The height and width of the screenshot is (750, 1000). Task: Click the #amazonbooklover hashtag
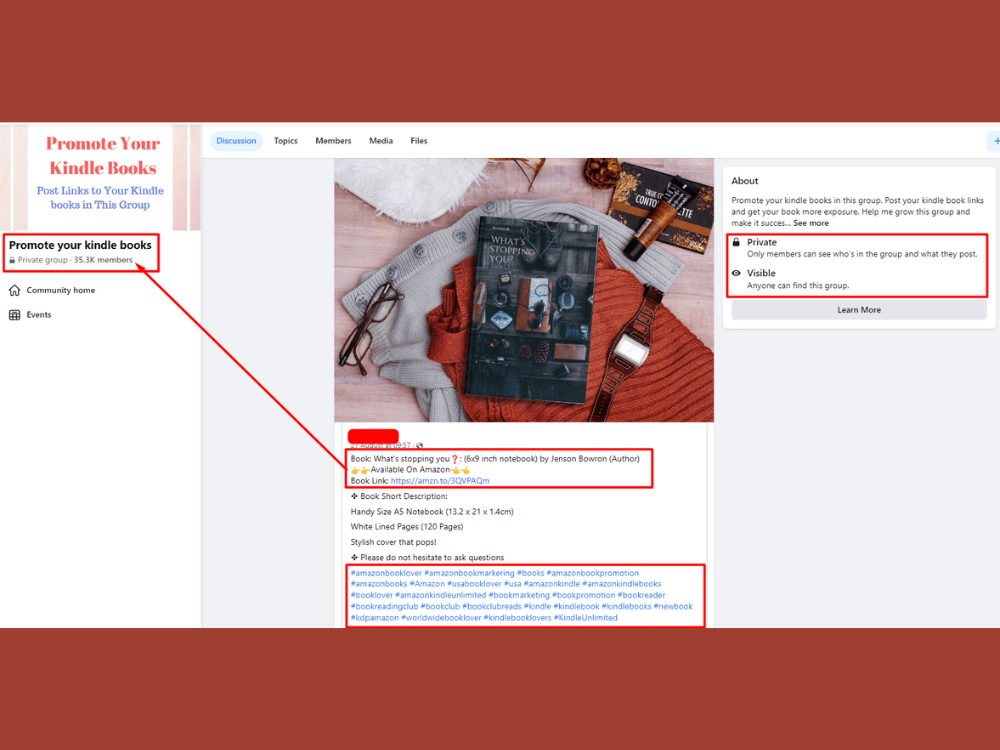coord(386,573)
